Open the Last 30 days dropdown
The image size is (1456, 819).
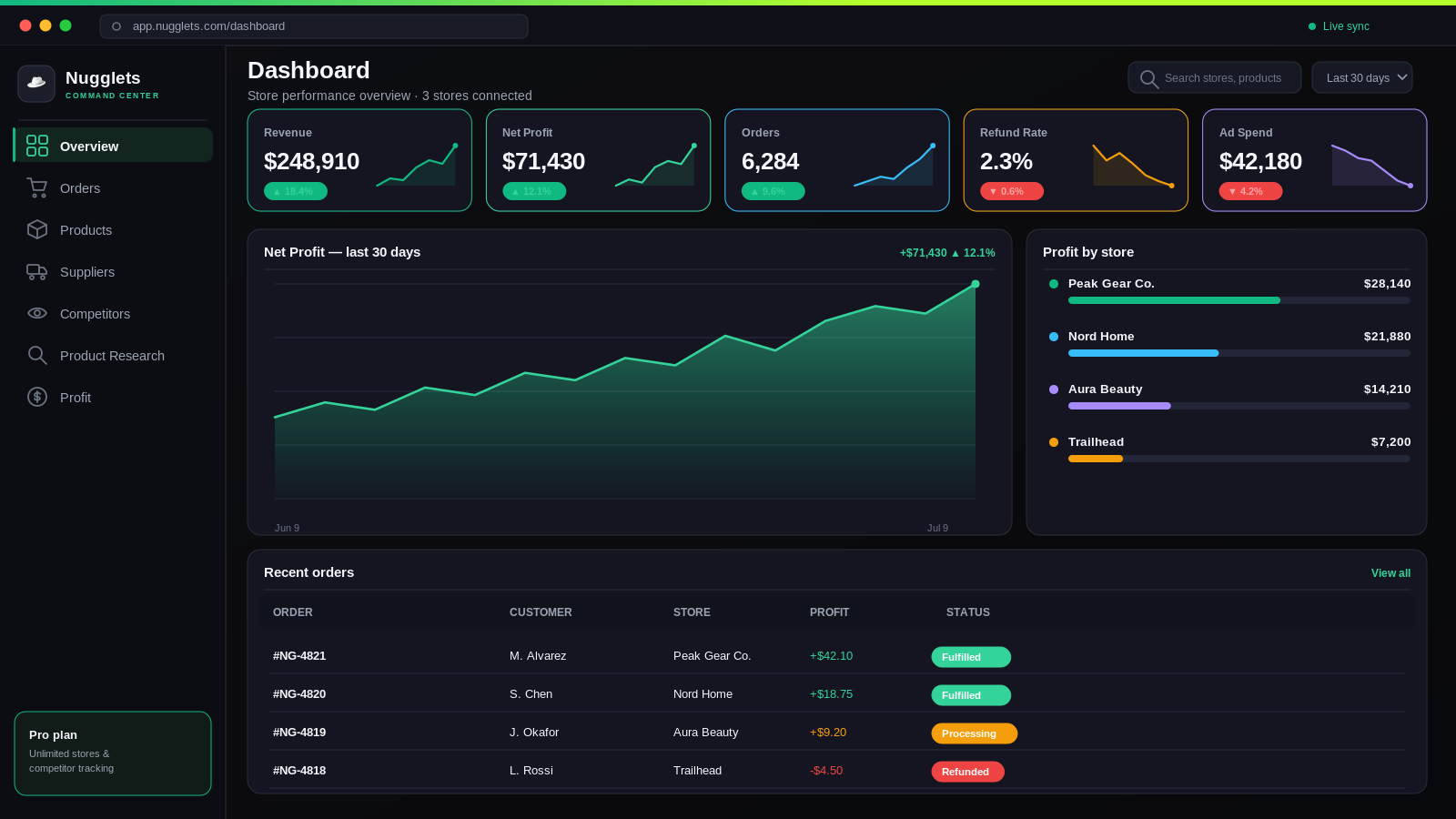tap(1361, 77)
